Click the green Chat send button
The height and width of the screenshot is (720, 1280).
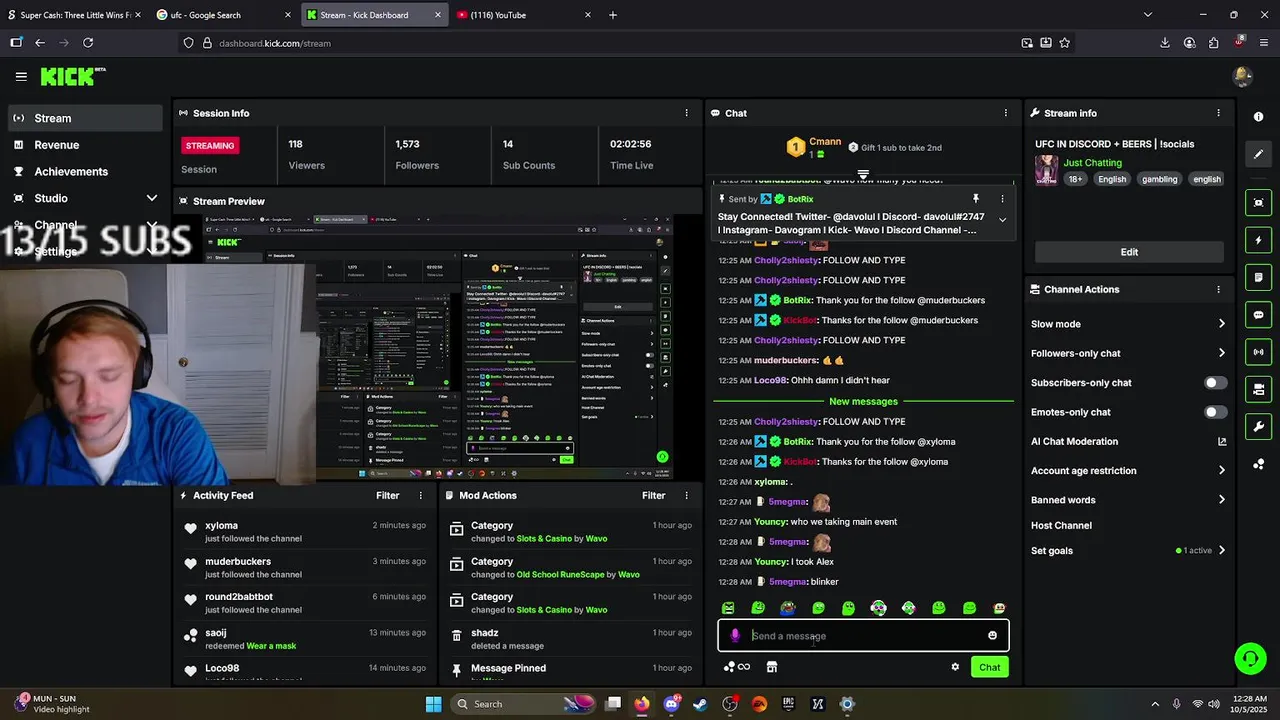(x=989, y=667)
